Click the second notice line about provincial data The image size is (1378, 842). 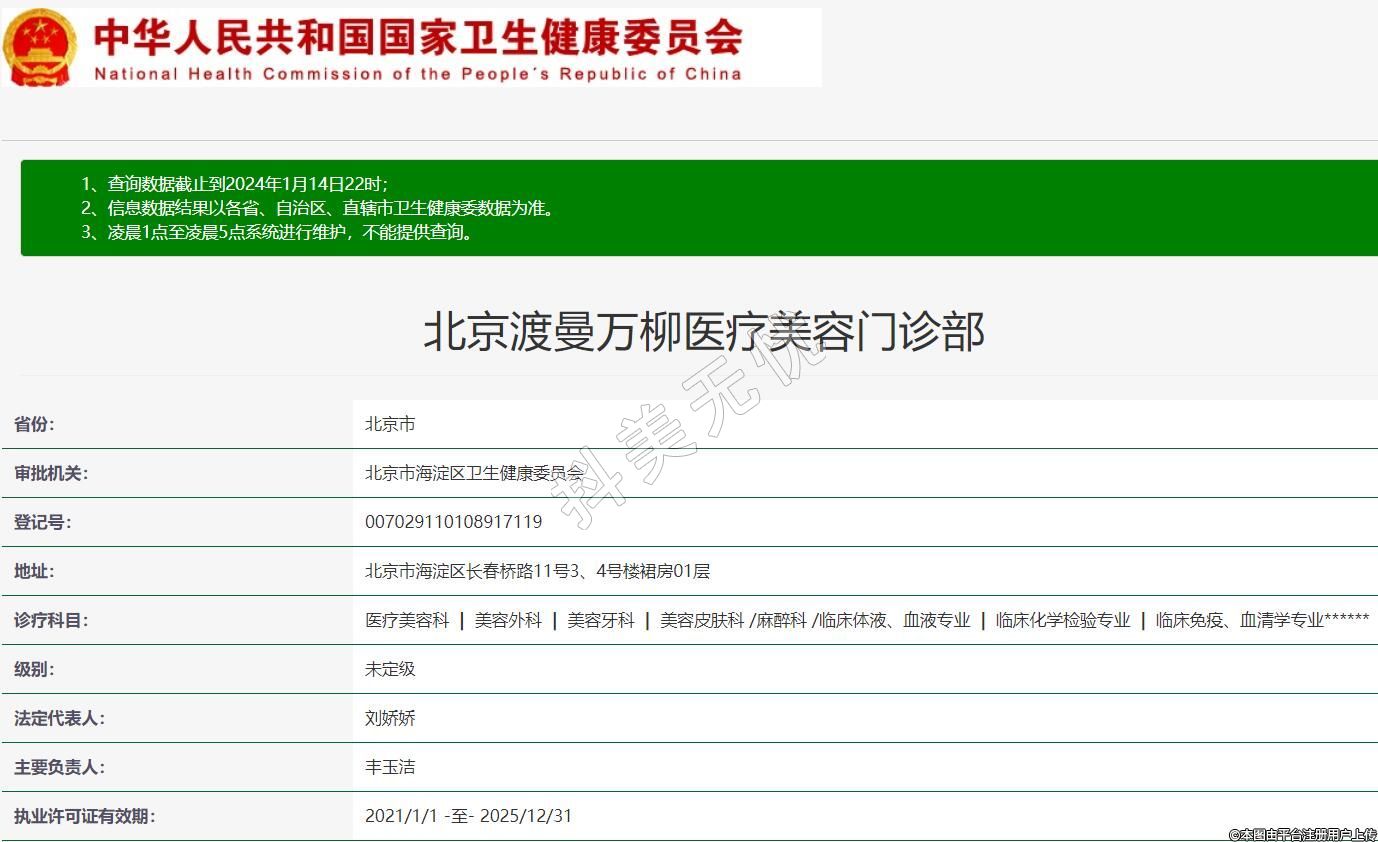click(317, 208)
